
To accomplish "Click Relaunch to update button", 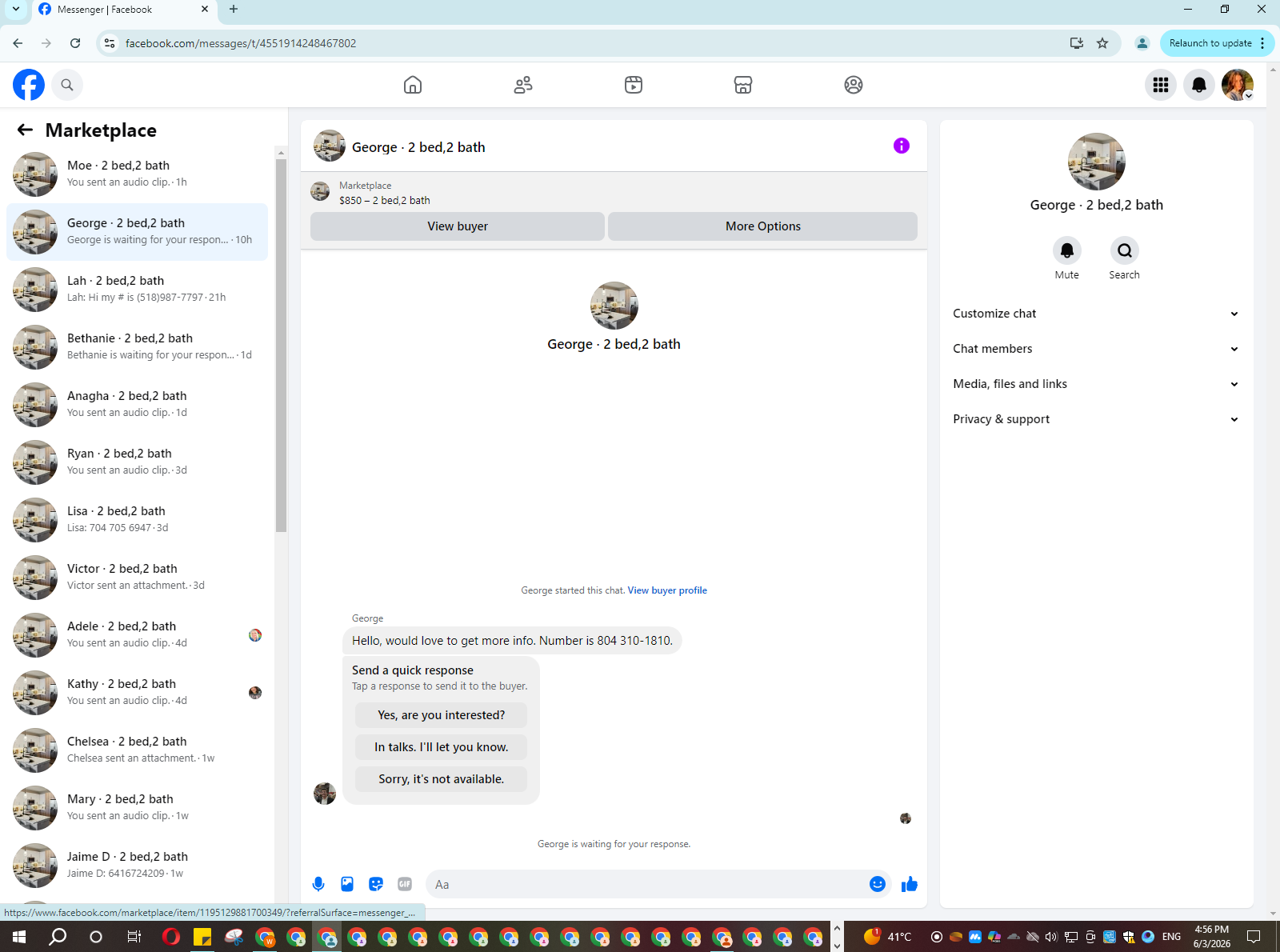I will [x=1210, y=43].
